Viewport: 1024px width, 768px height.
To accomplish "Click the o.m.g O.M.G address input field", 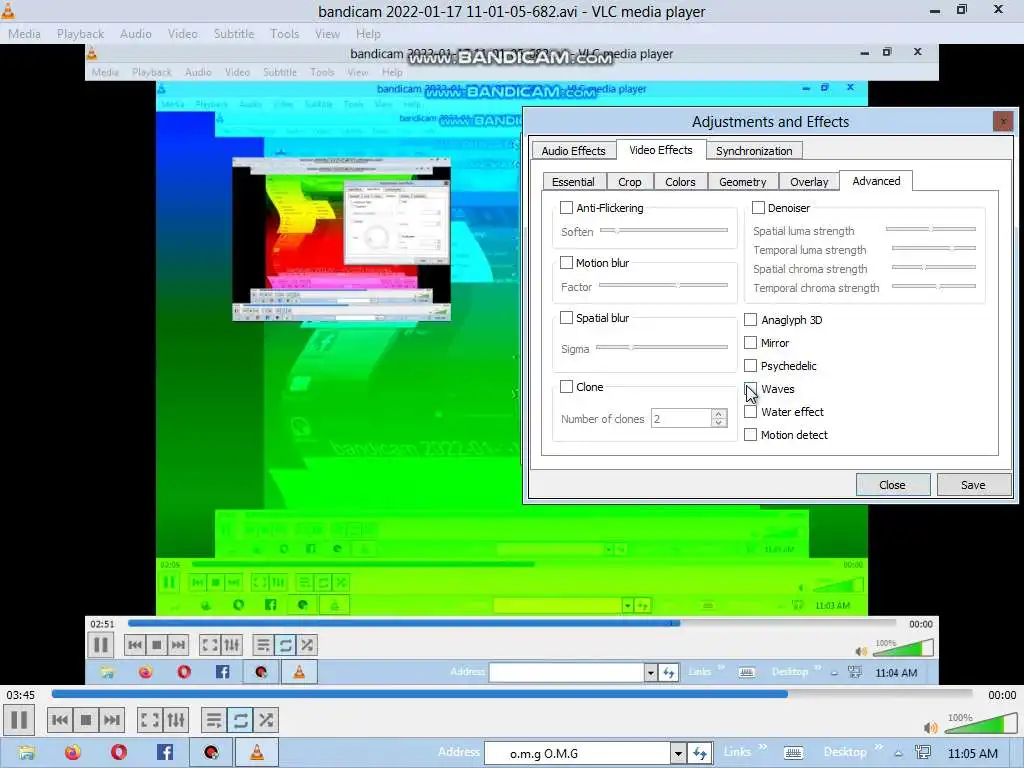I will [x=577, y=754].
